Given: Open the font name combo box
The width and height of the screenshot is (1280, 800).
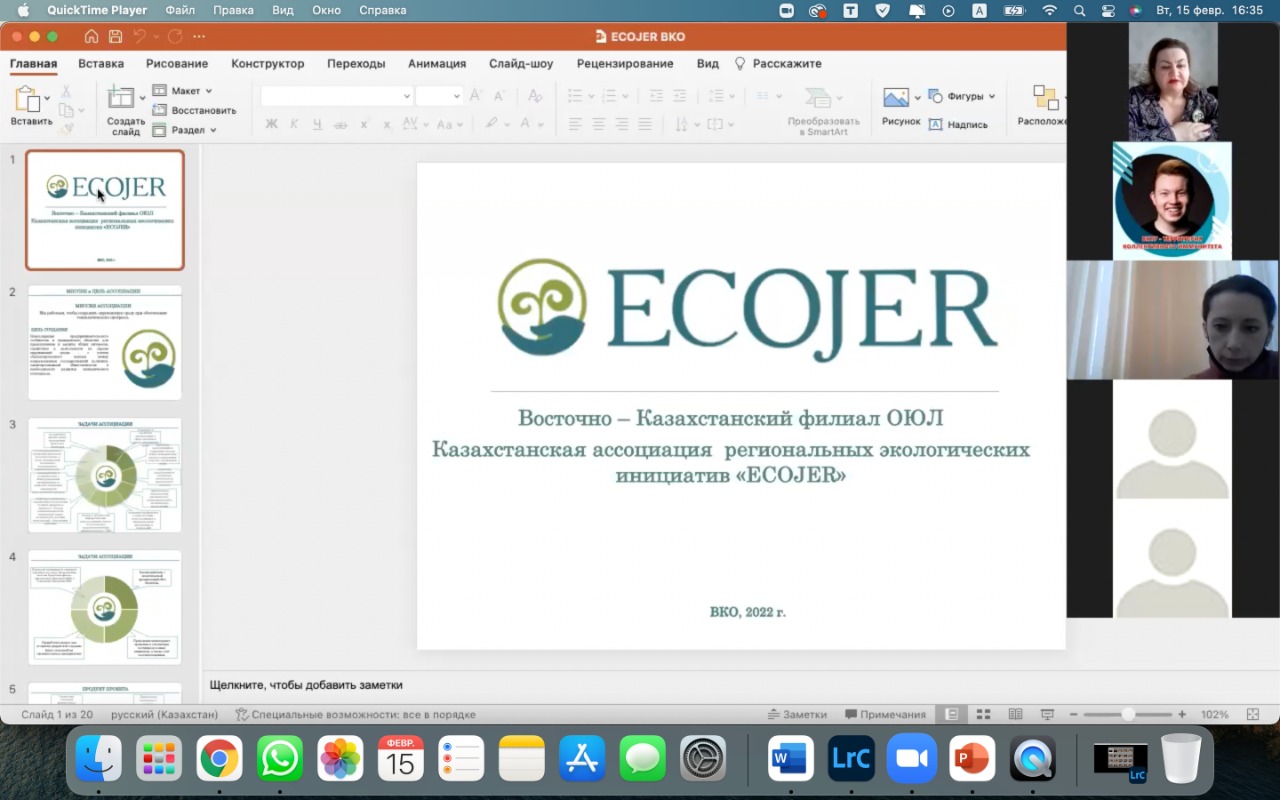Looking at the screenshot, I should (336, 96).
